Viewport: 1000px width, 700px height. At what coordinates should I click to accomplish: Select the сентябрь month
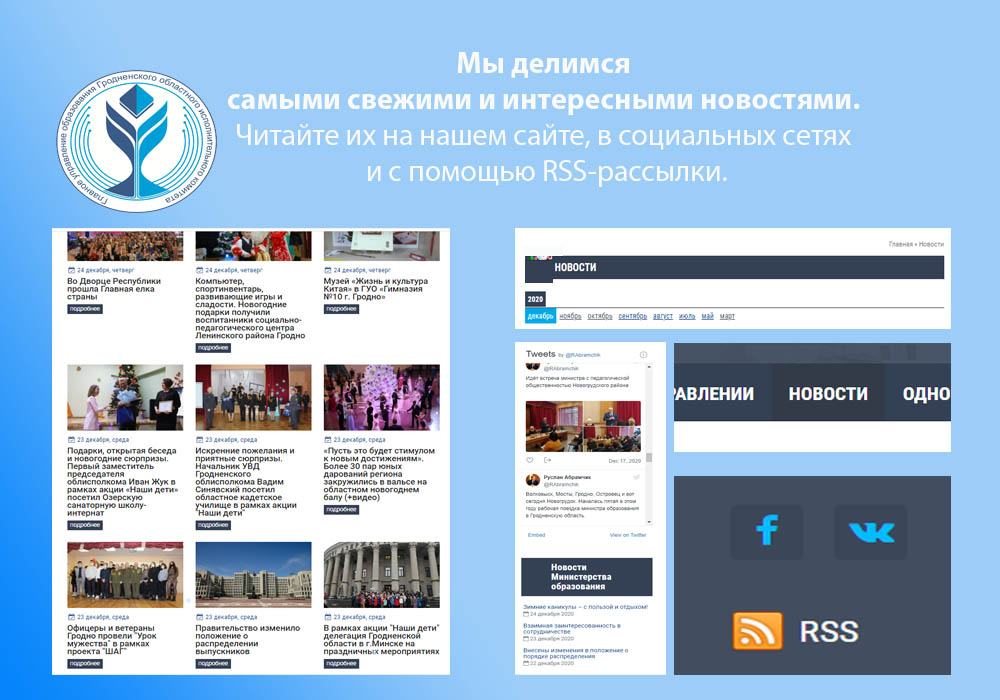pos(633,316)
